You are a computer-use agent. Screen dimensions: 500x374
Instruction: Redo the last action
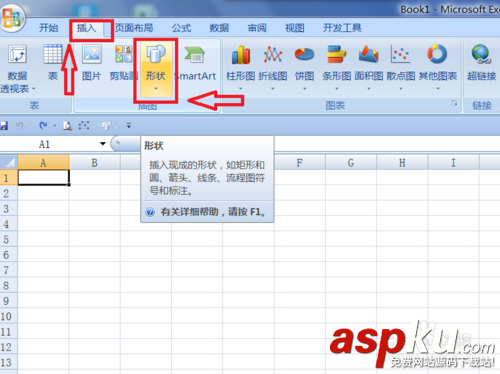43,126
